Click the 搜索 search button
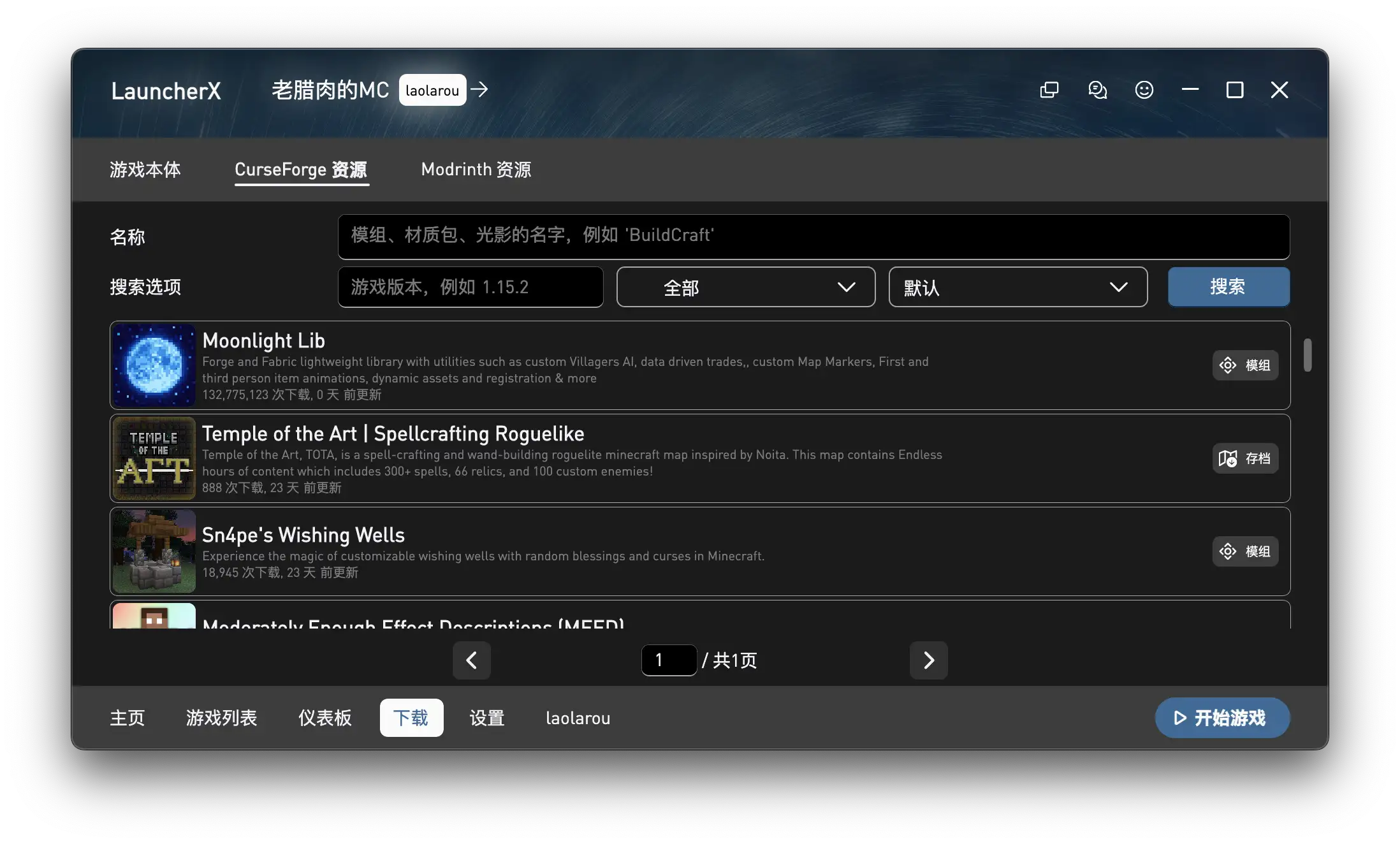 pyautogui.click(x=1229, y=287)
